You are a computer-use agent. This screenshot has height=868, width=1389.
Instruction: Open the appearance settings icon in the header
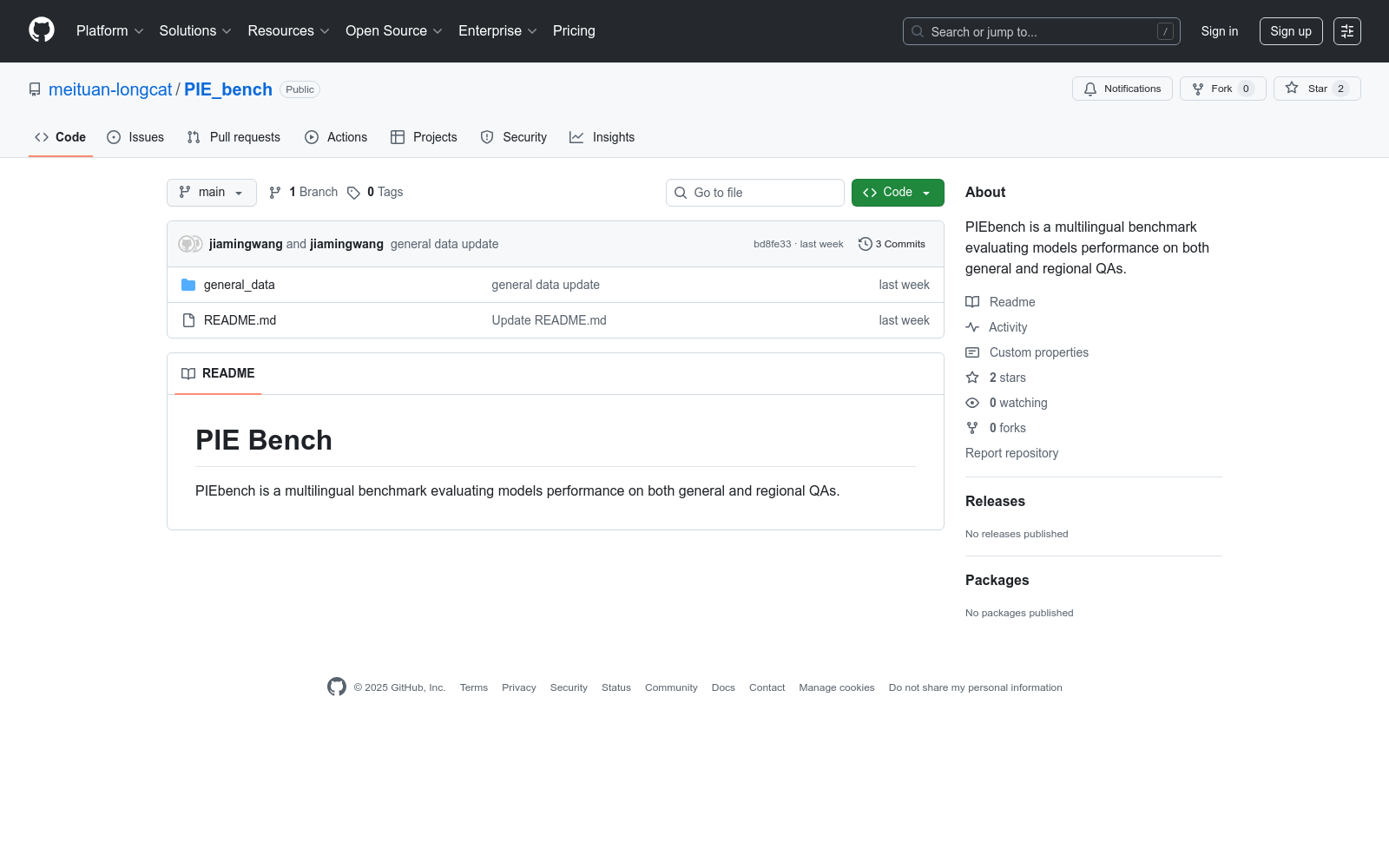click(x=1347, y=31)
